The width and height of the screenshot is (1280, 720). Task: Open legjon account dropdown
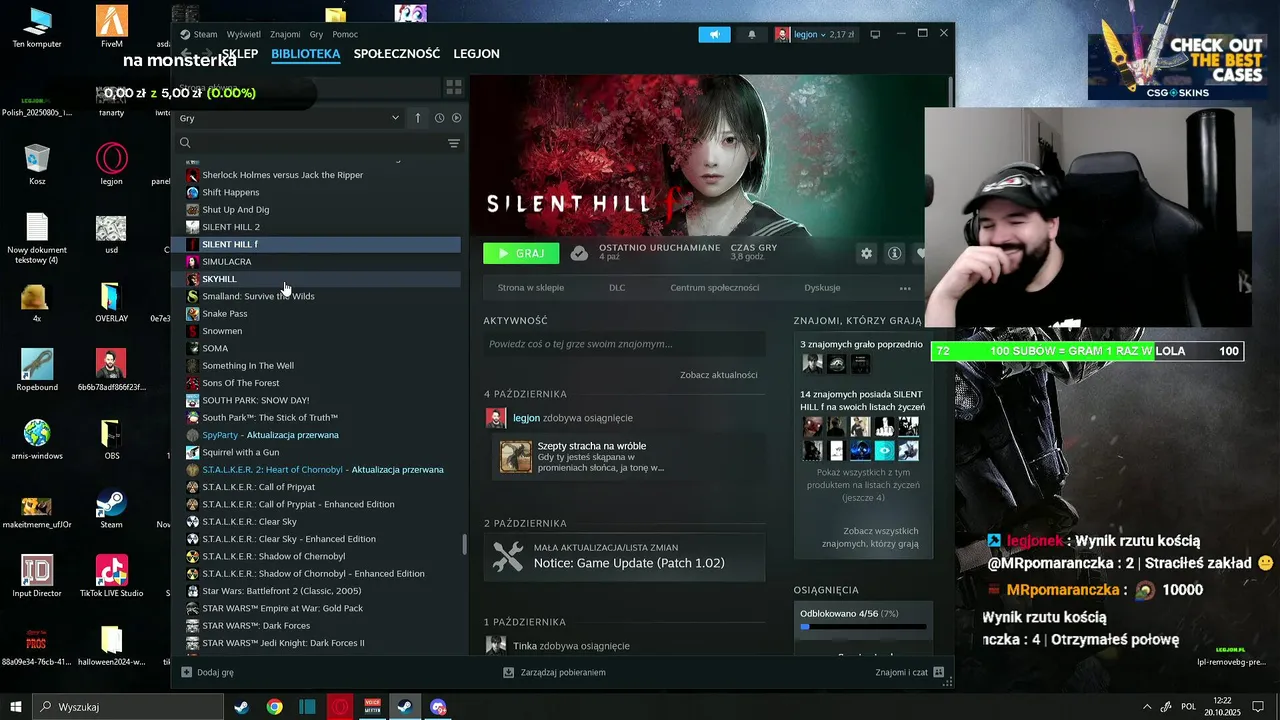(x=814, y=34)
